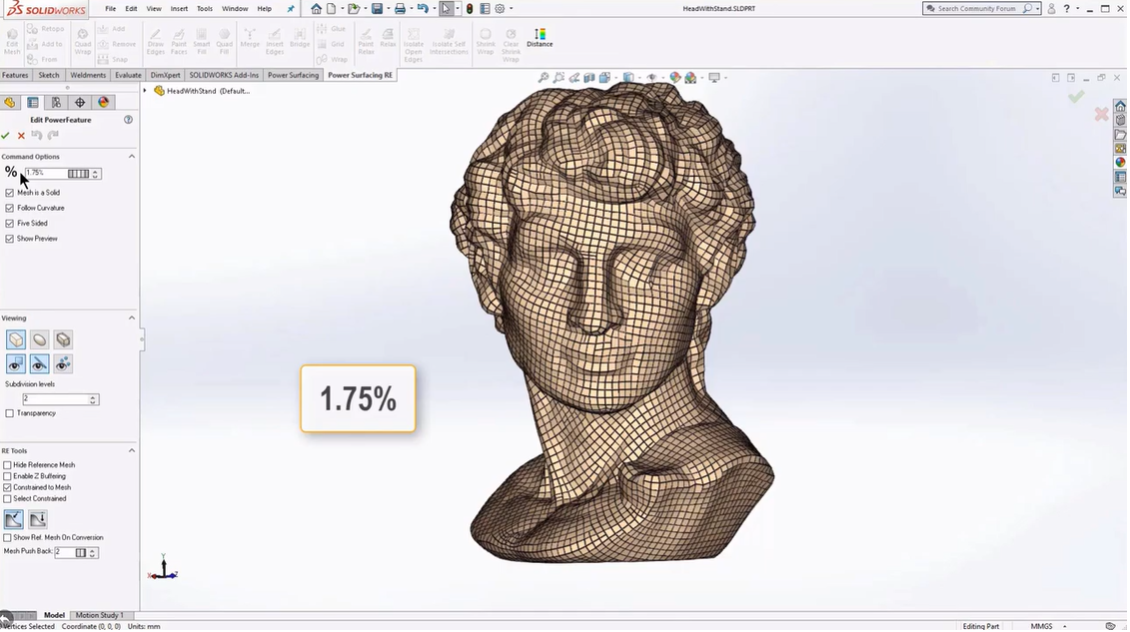Open the PowerFeature help icon
The width and height of the screenshot is (1130, 632).
128,120
